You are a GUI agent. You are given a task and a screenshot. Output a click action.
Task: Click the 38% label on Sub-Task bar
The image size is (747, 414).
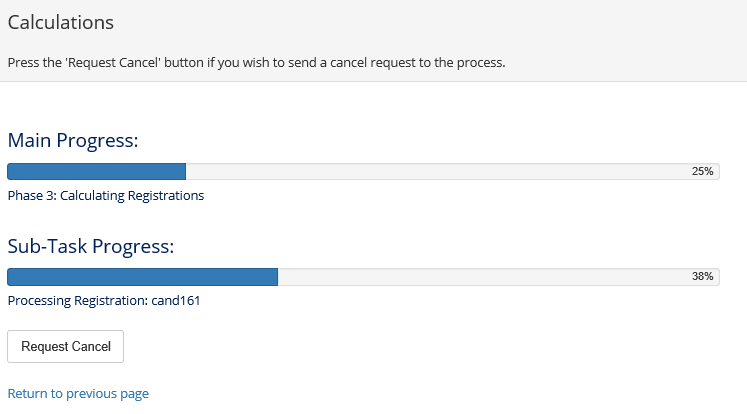coord(702,277)
